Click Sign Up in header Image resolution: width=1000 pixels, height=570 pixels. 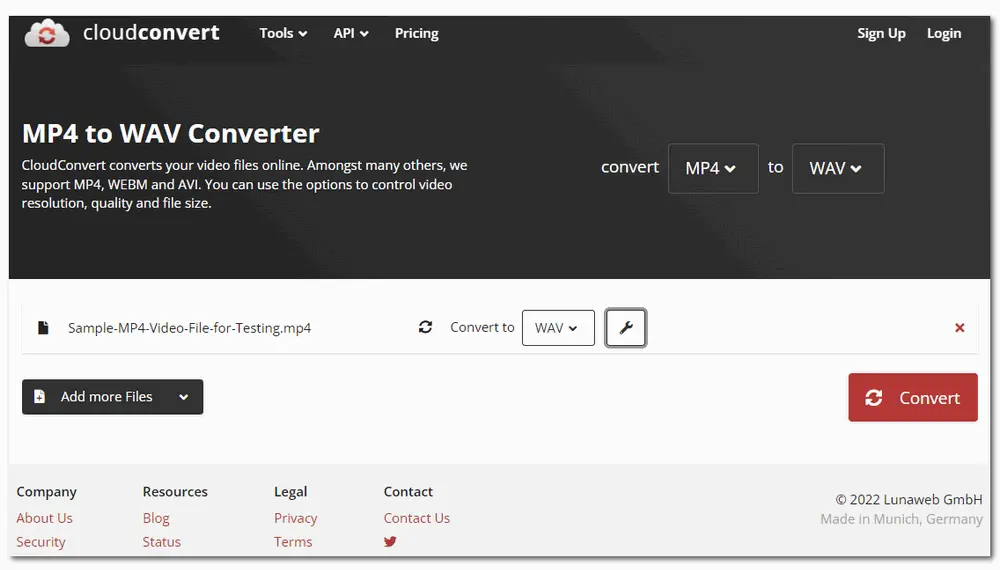coord(881,33)
